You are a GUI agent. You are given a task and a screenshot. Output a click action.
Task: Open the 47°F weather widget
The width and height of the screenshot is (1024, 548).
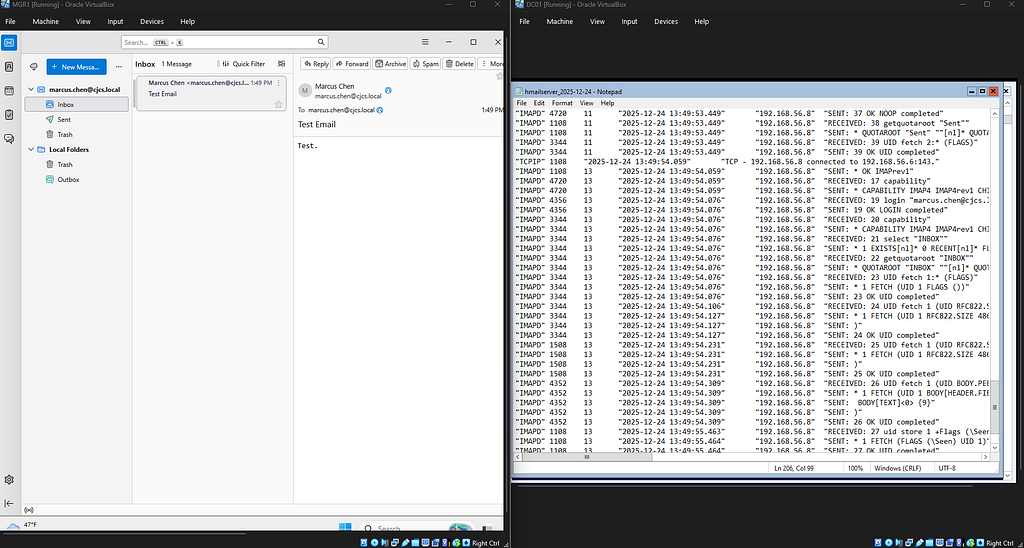point(22,526)
